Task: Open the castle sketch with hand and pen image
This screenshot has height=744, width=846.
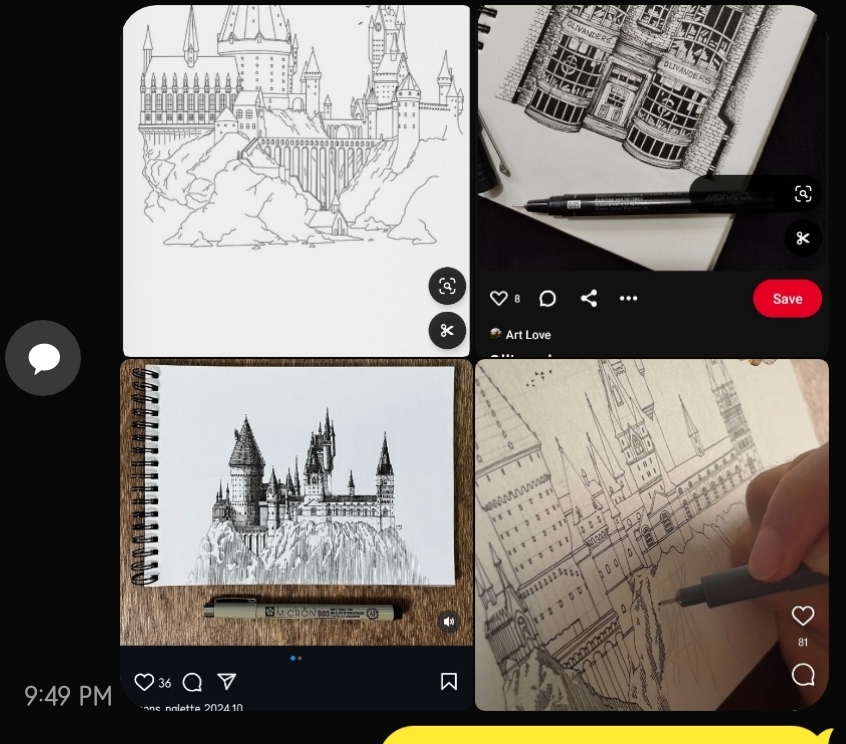Action: pyautogui.click(x=652, y=535)
